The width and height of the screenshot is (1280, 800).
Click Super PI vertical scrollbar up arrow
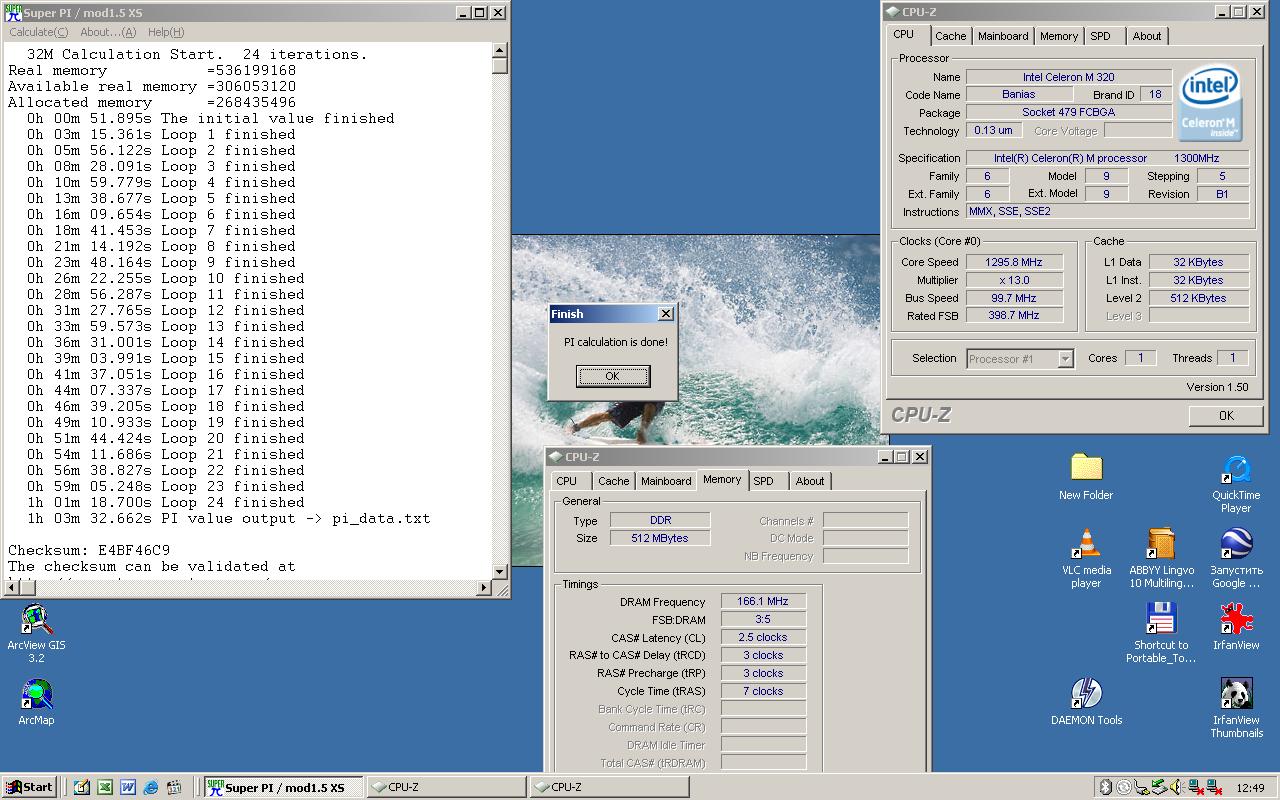pyautogui.click(x=501, y=51)
